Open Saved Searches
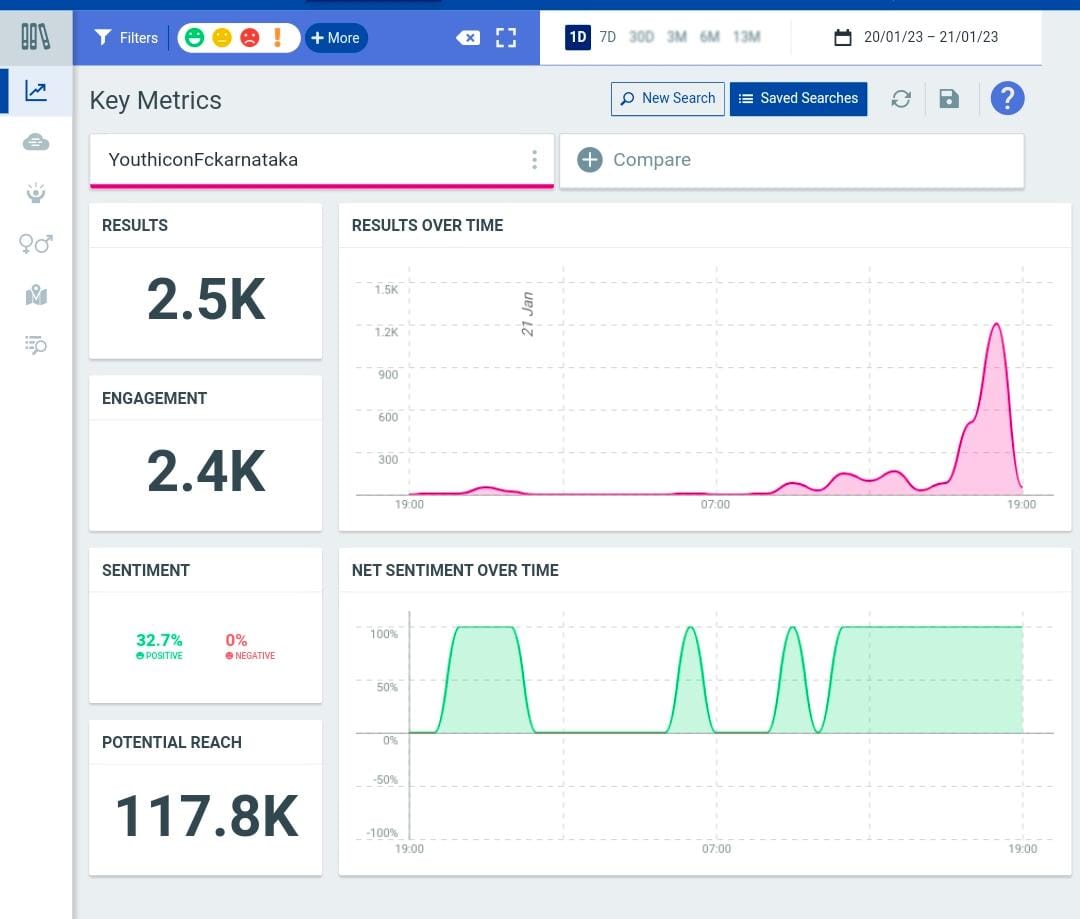Image resolution: width=1080 pixels, height=919 pixels. coord(798,99)
